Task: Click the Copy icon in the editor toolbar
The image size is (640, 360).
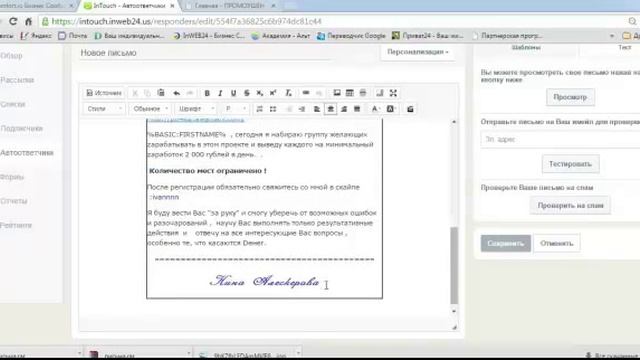Action: pos(147,93)
